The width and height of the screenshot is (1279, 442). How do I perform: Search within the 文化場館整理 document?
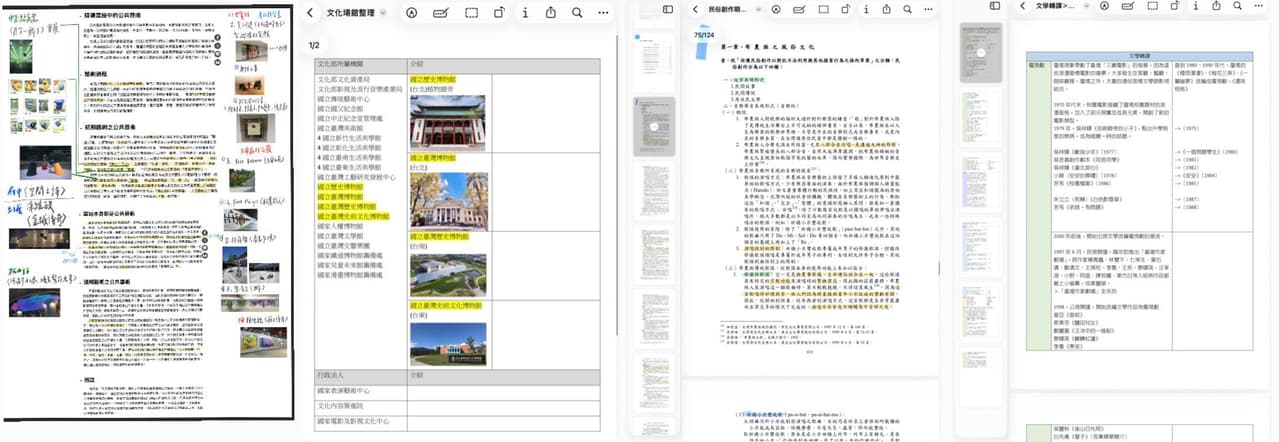(577, 12)
